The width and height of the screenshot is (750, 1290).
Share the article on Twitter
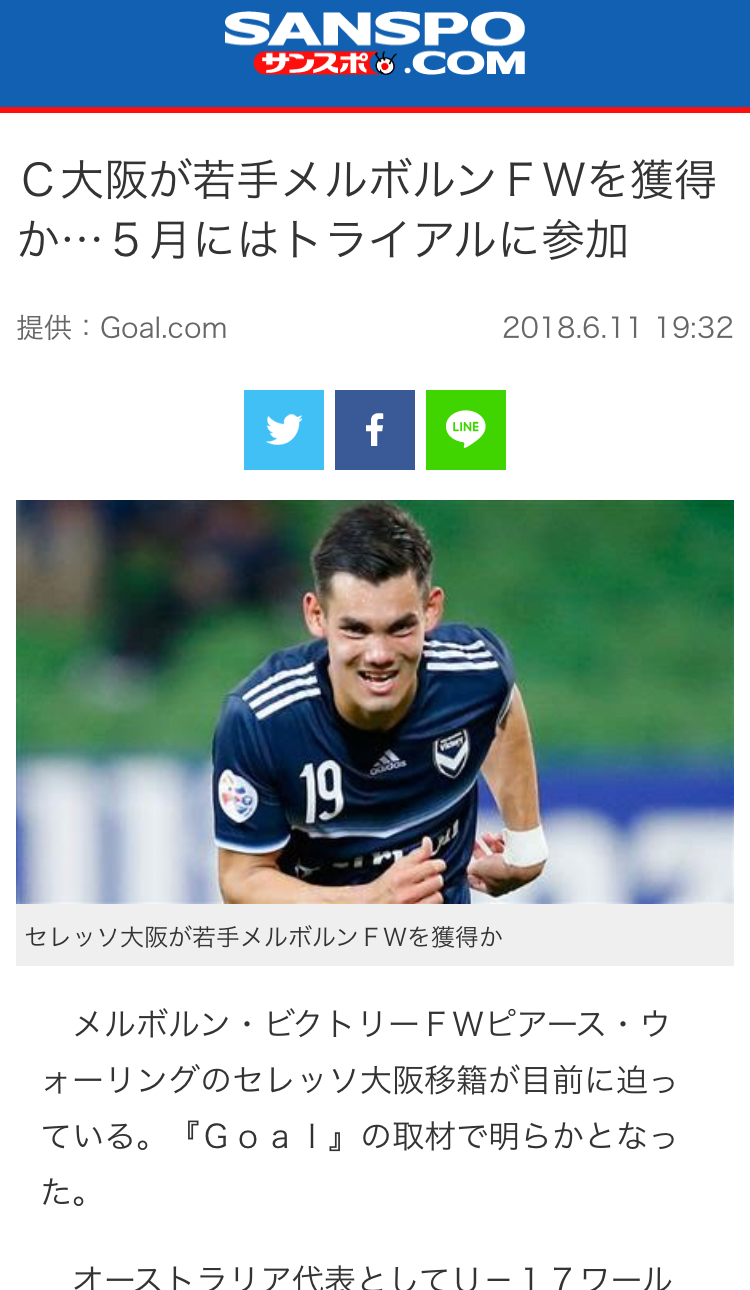tap(284, 430)
